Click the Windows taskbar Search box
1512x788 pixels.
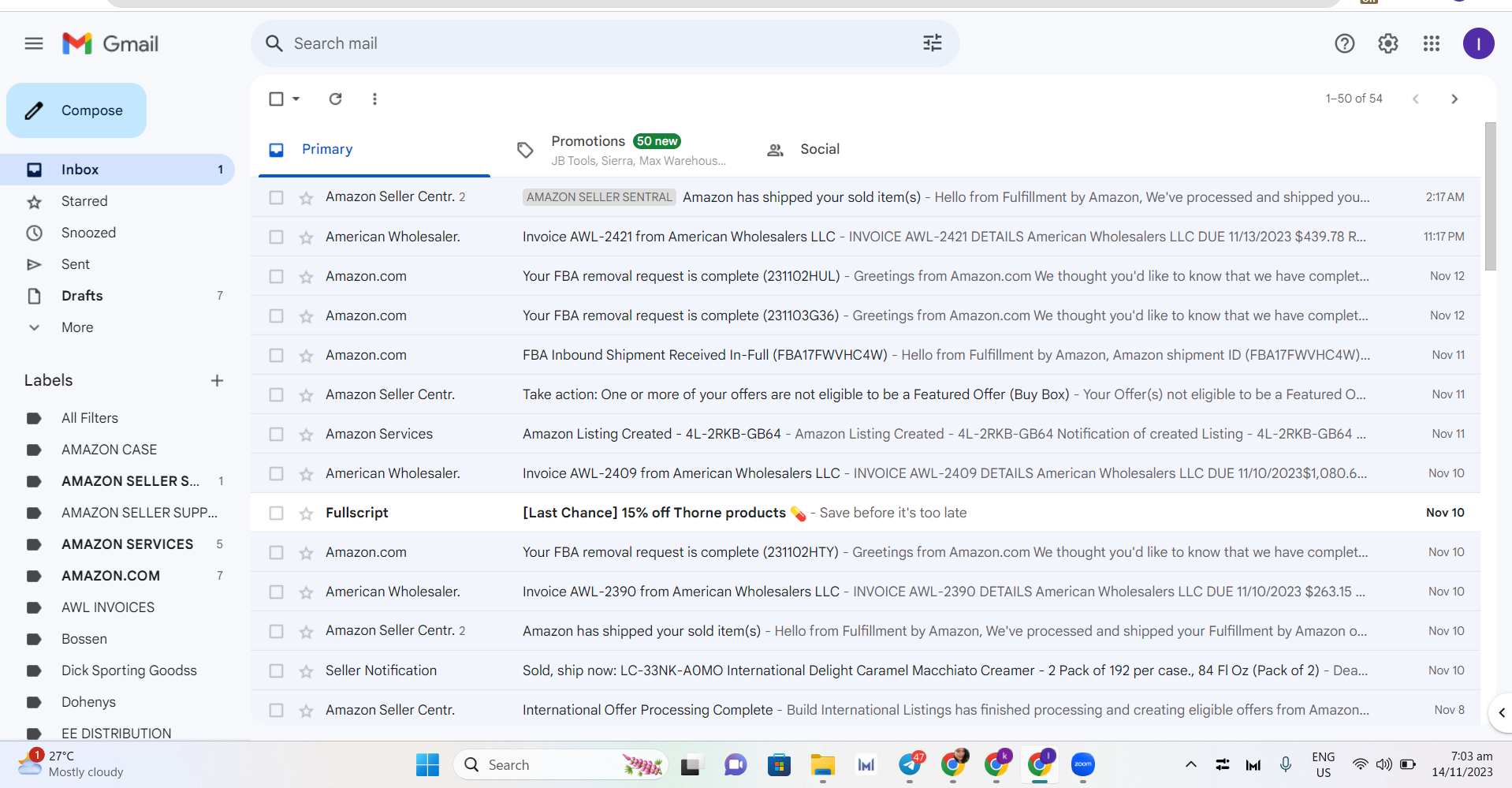560,764
